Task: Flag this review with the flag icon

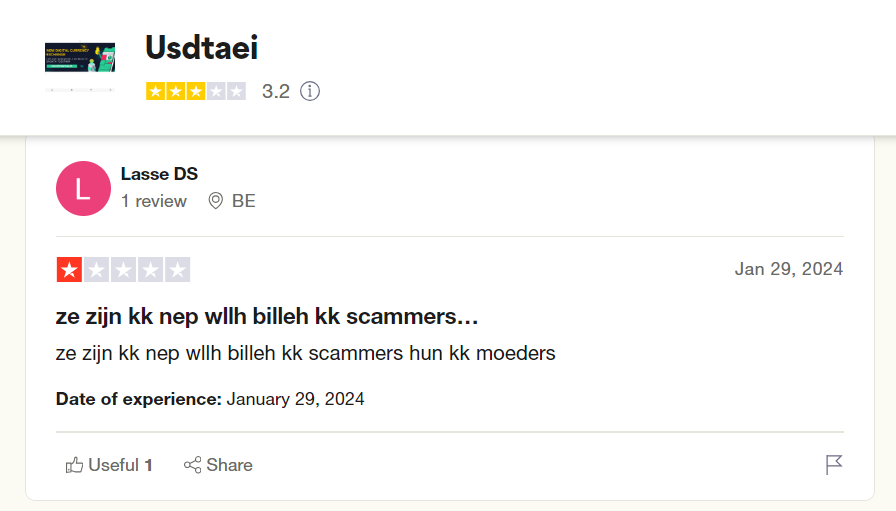Action: click(834, 465)
